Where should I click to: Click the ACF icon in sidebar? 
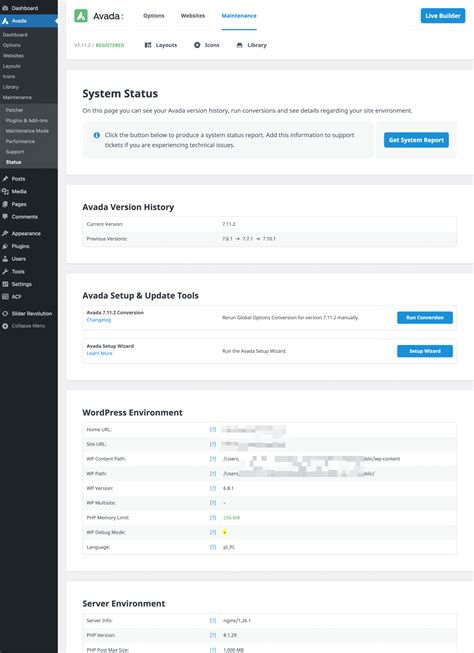5,297
